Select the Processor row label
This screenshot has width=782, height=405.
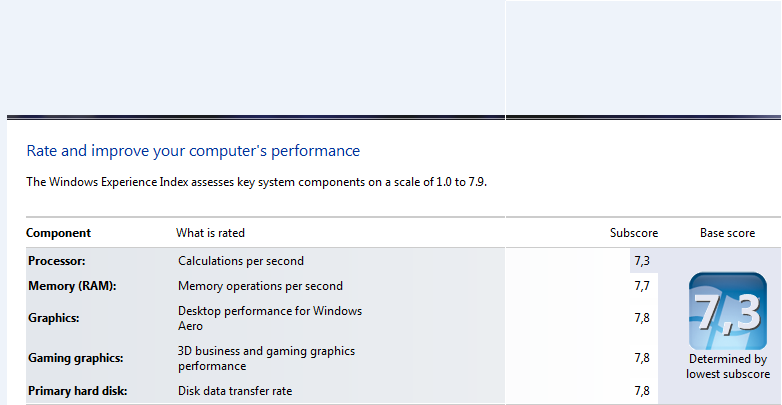click(57, 261)
